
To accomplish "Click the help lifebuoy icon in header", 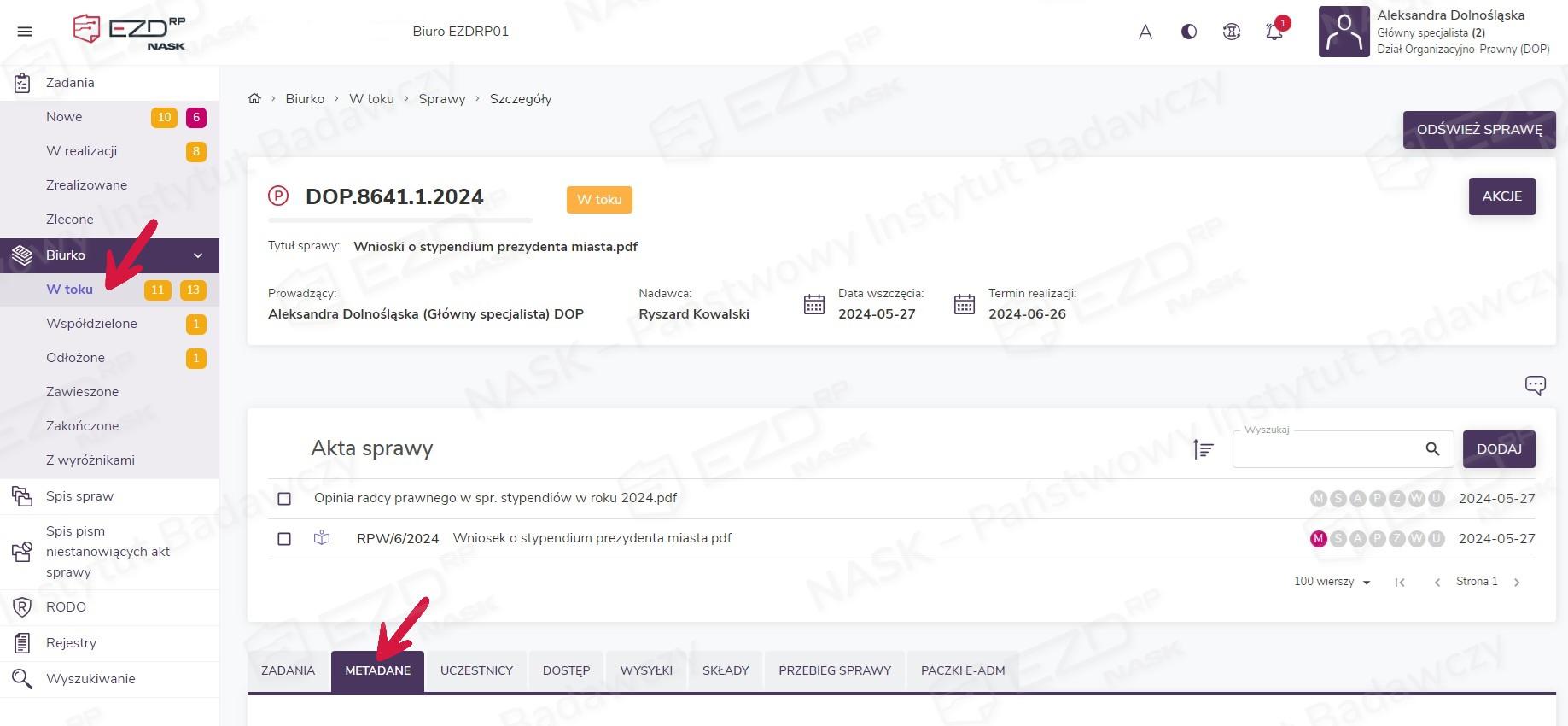I will click(1231, 32).
